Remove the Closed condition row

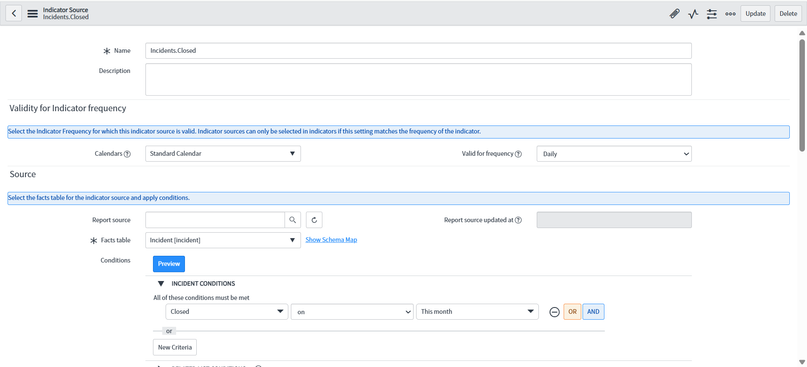(x=554, y=312)
